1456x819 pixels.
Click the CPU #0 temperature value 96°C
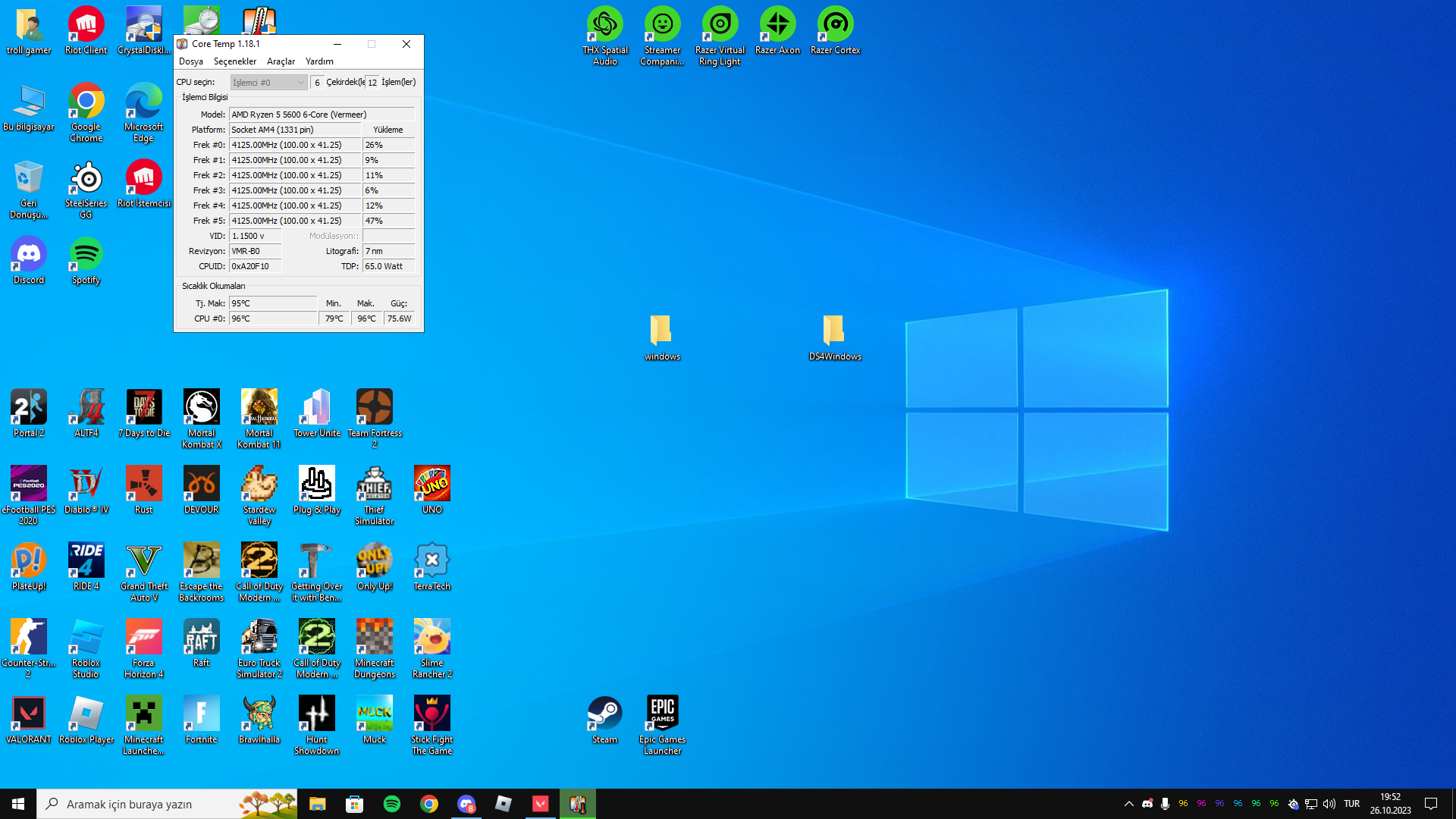tap(273, 318)
